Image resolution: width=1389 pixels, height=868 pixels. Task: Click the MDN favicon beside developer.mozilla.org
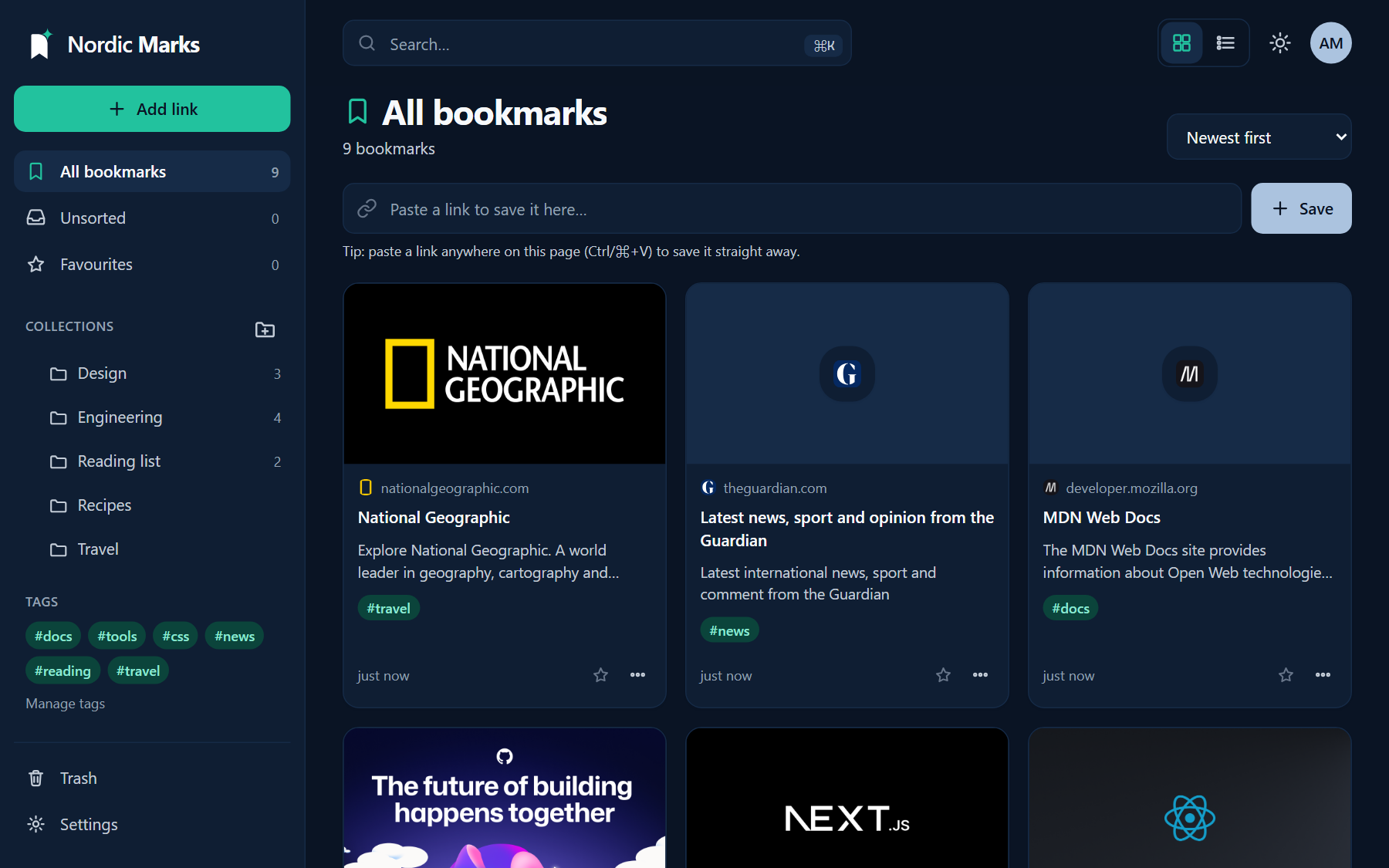point(1050,488)
